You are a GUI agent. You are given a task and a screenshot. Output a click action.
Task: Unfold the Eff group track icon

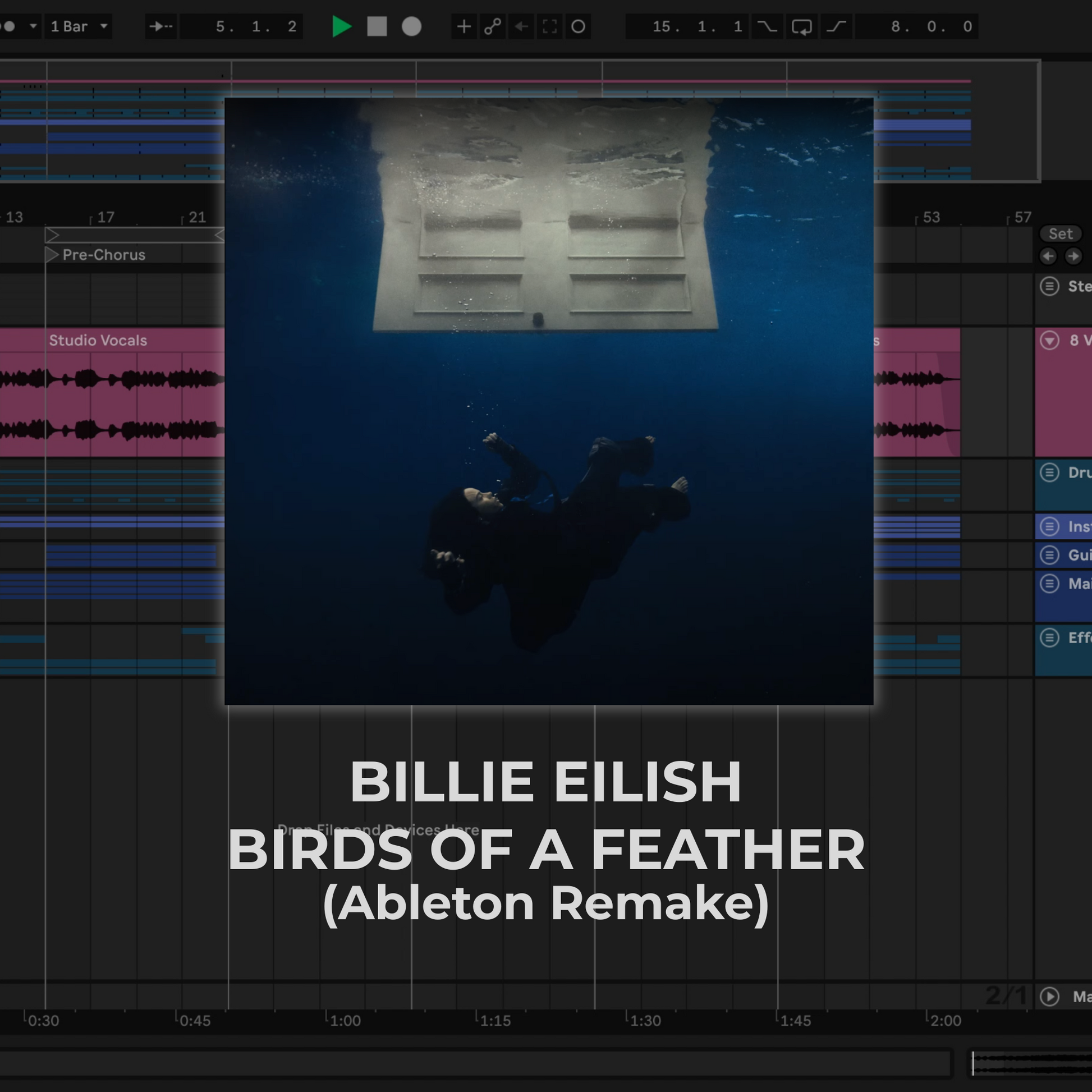(x=1049, y=637)
